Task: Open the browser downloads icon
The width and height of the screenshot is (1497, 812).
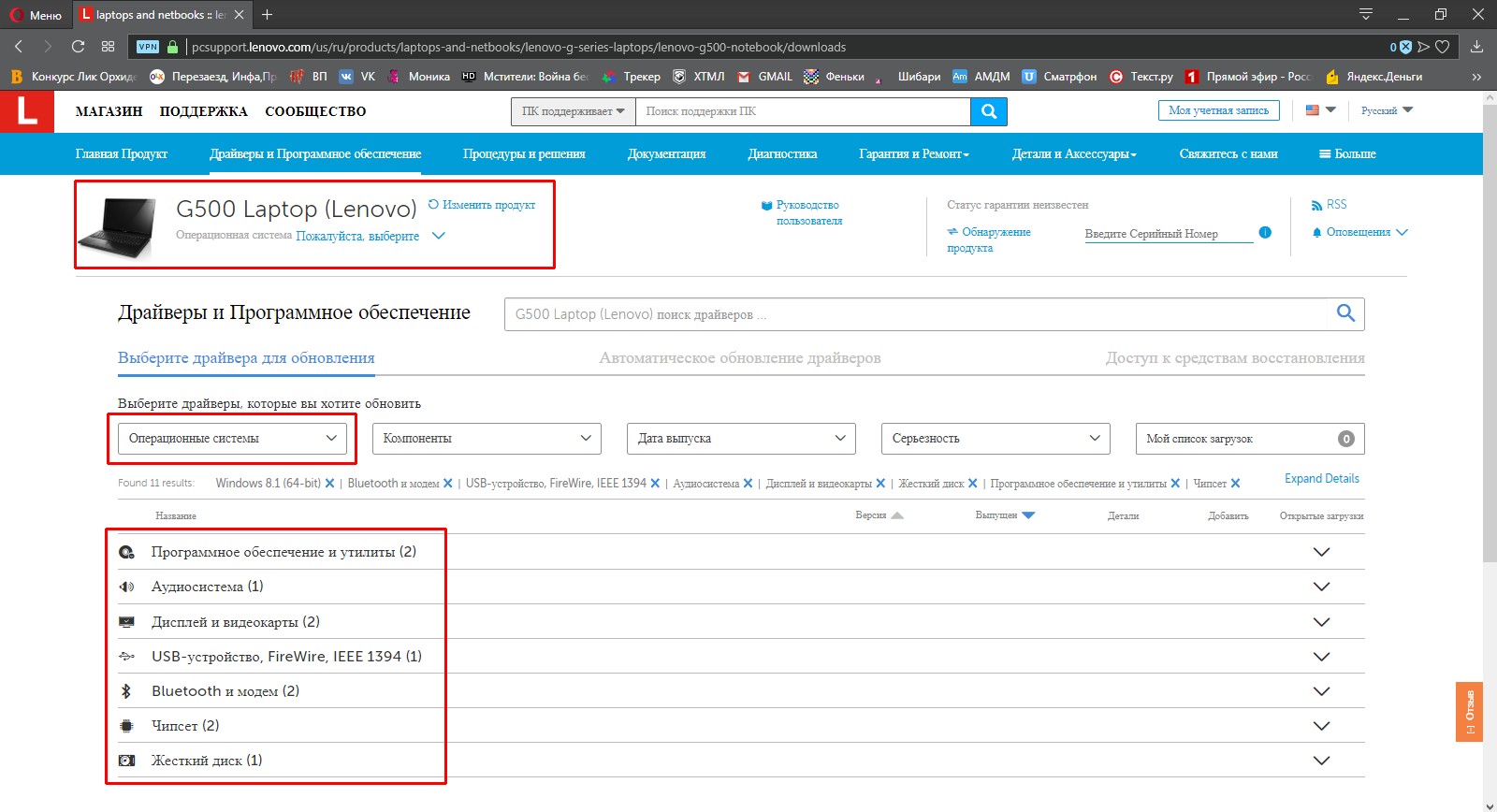Action: (1476, 47)
